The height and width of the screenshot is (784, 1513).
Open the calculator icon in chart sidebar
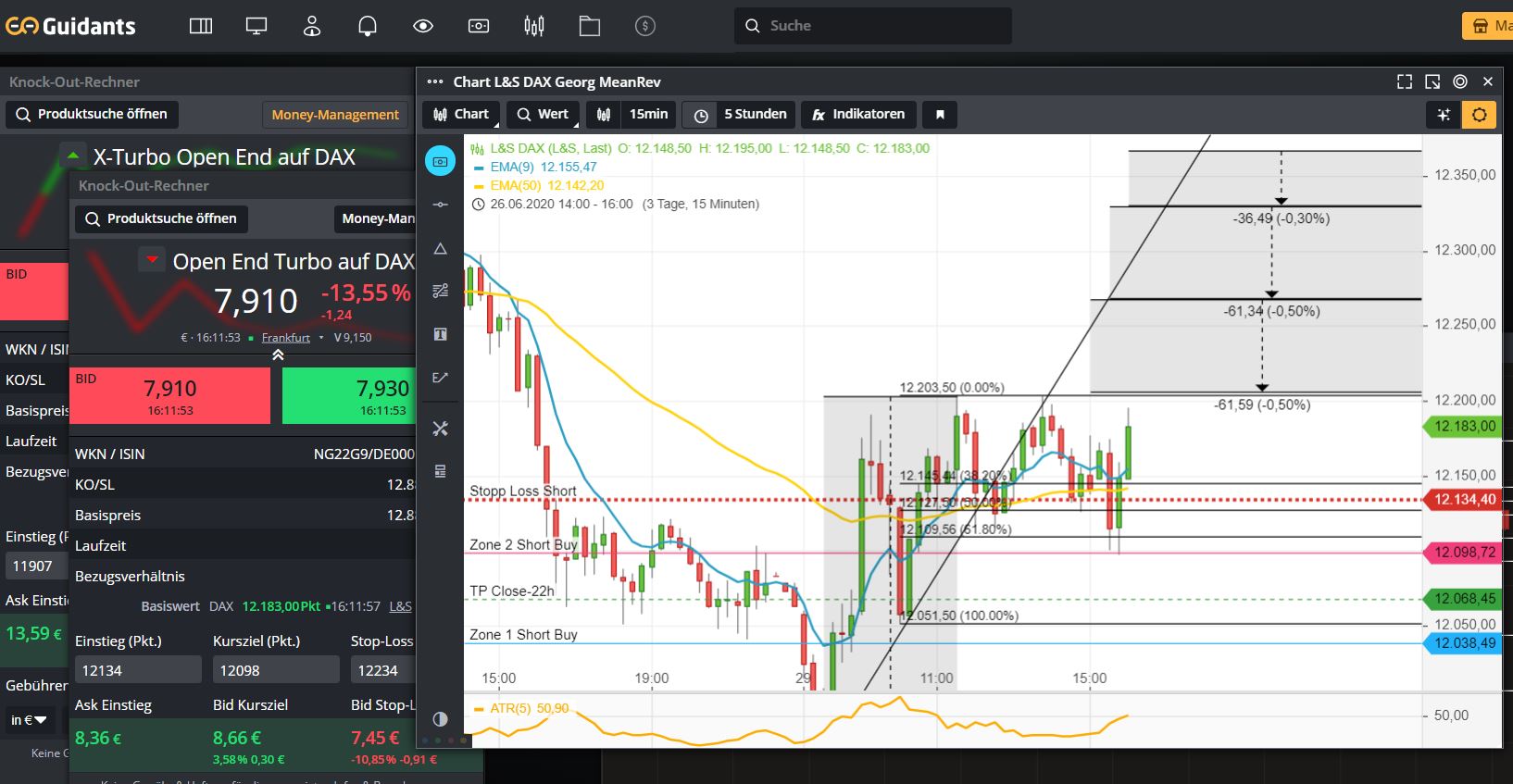(x=440, y=471)
